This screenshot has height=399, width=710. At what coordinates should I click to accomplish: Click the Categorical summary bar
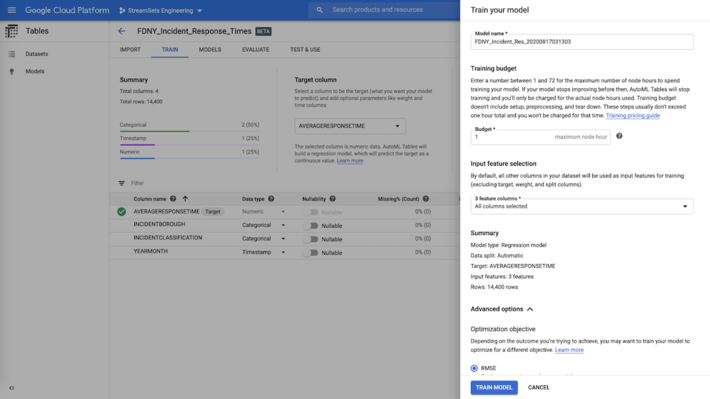pyautogui.click(x=189, y=131)
